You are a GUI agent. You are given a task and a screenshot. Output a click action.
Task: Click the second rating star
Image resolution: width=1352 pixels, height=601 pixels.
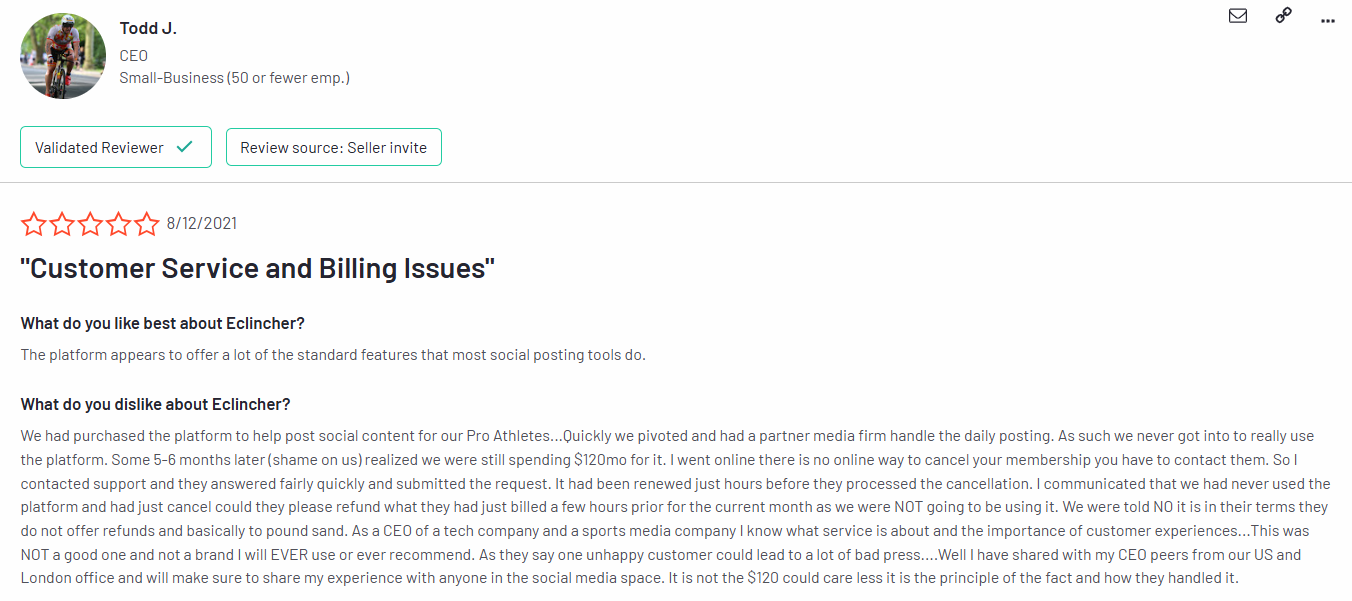point(62,223)
